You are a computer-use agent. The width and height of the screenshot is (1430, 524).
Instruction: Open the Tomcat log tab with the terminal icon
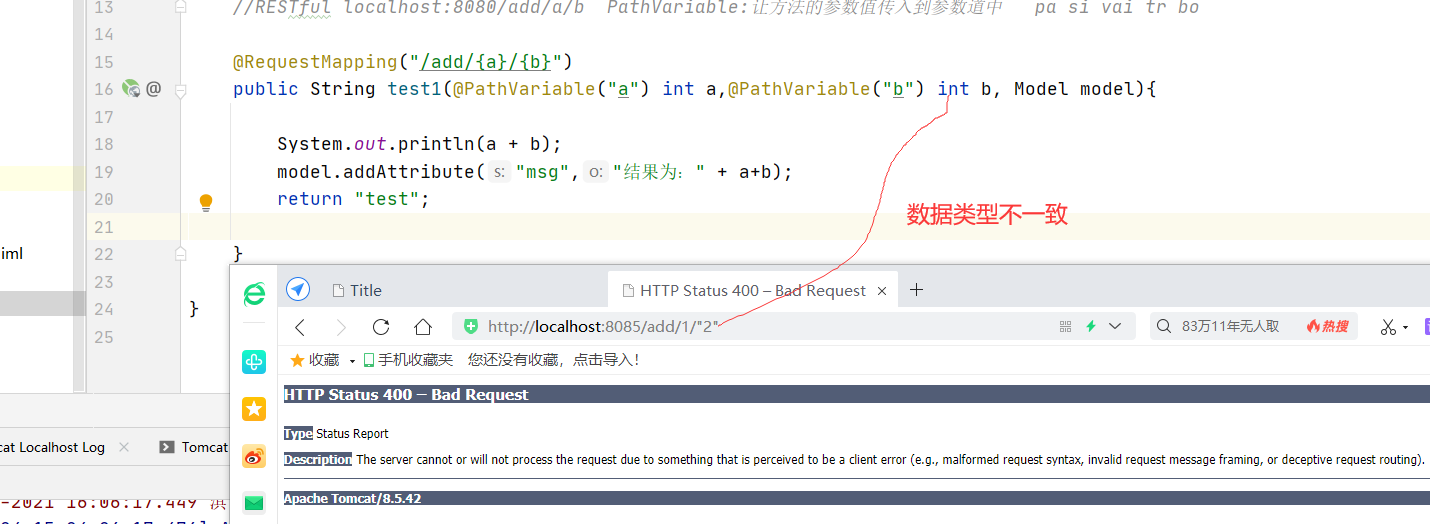click(x=195, y=447)
